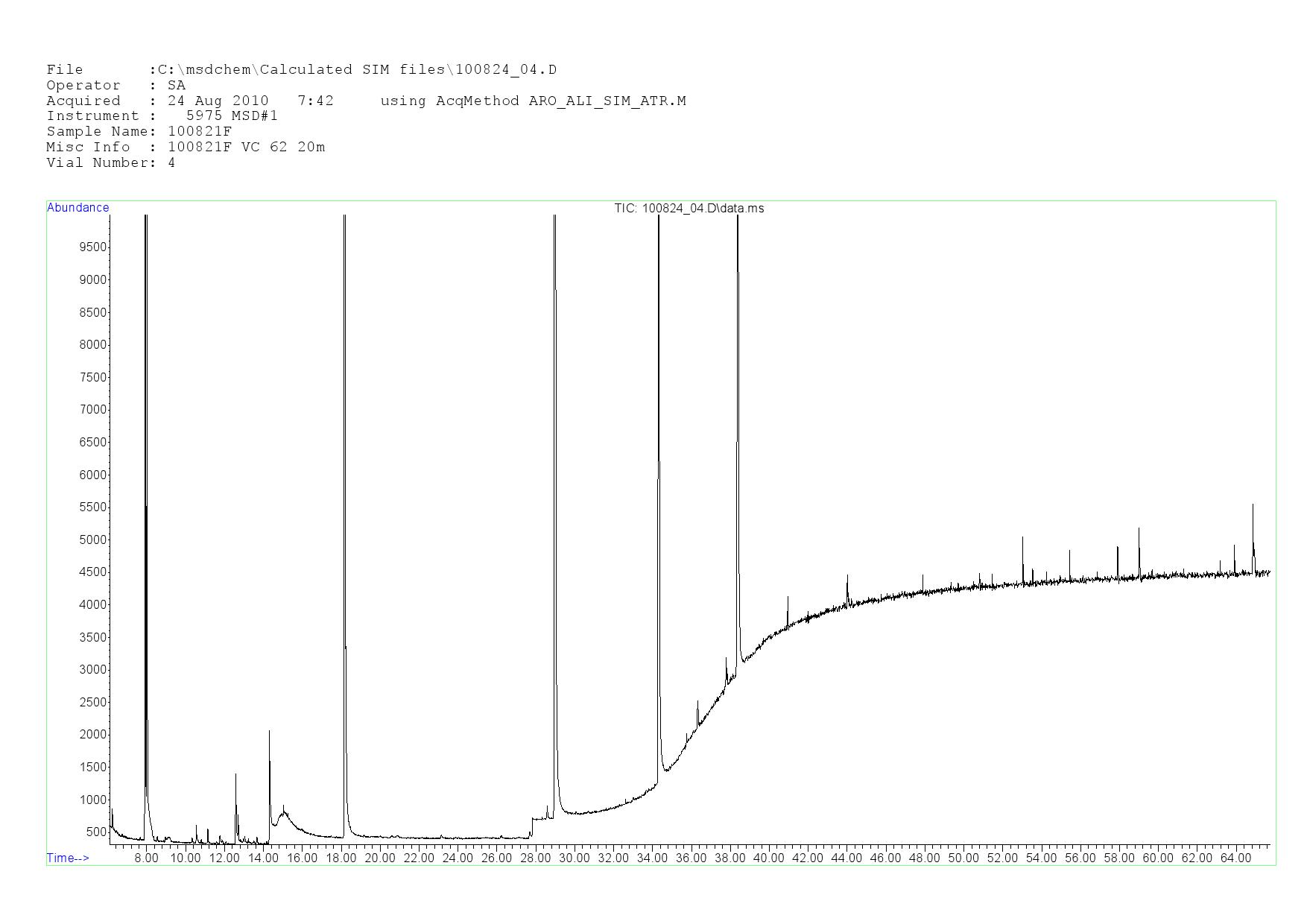Click the Vial Number value 4
Screen dimensions: 1307x924
[x=172, y=162]
